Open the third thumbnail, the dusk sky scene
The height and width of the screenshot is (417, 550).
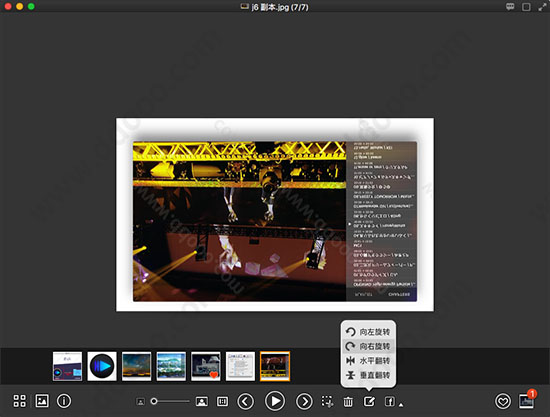136,366
